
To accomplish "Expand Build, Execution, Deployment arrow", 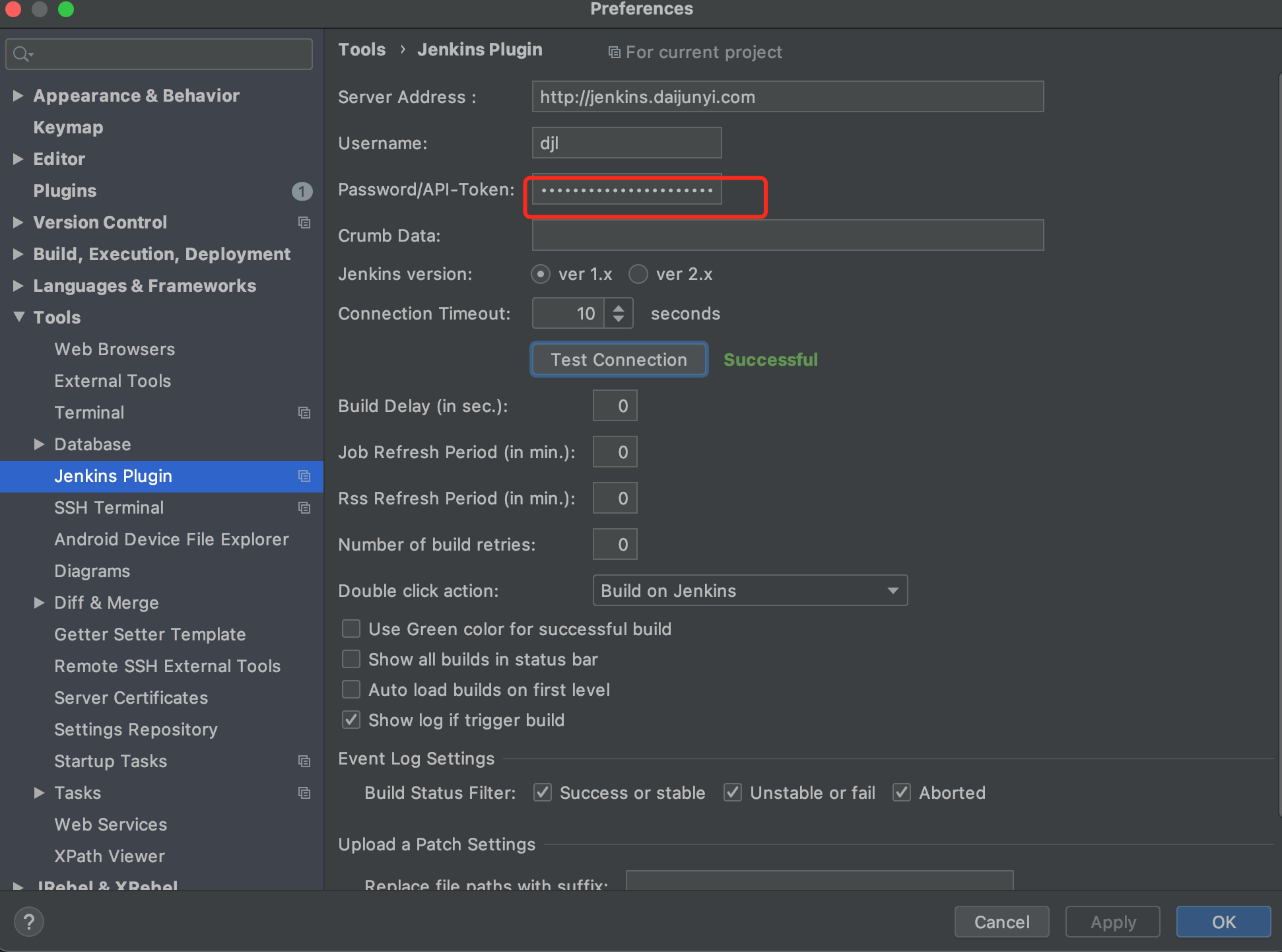I will click(x=18, y=254).
